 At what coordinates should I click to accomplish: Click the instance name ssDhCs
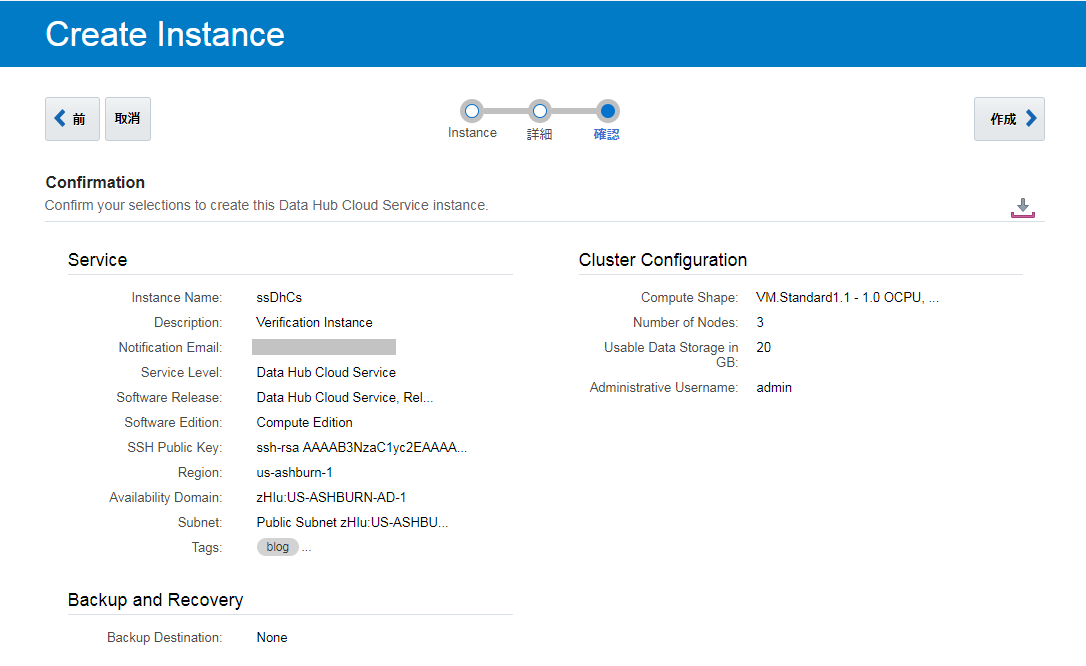point(279,298)
